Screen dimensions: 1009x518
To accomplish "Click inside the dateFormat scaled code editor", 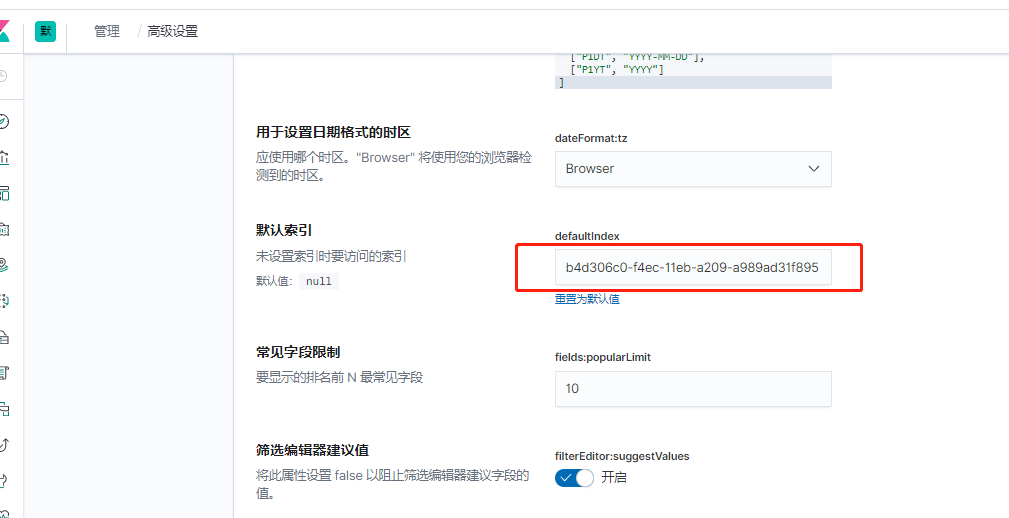I will [x=693, y=71].
